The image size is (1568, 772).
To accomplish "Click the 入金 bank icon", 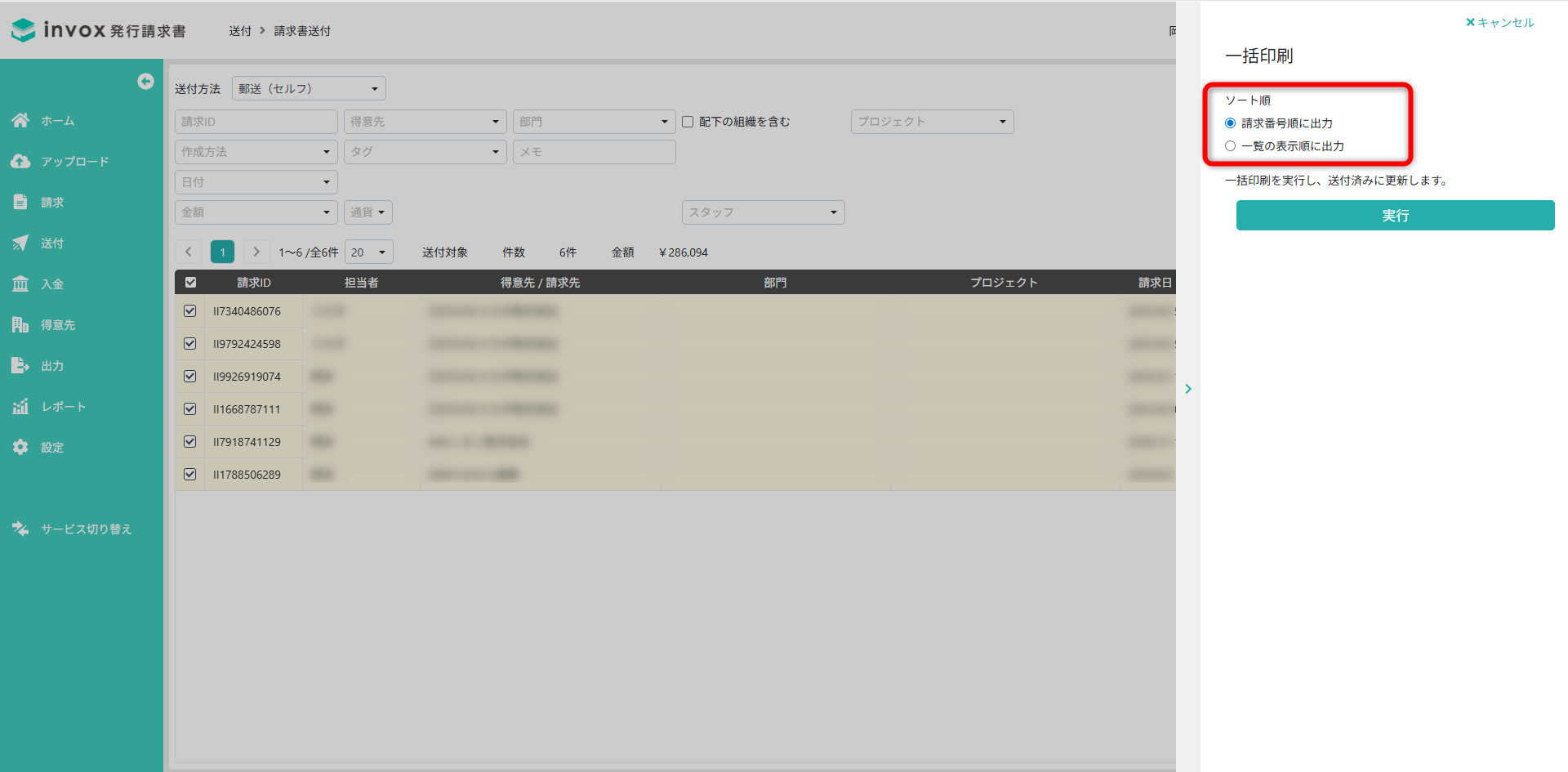I will 20,283.
